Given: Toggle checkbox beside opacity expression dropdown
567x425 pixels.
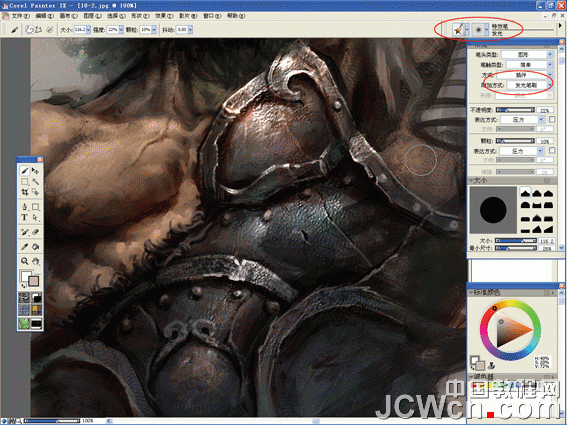Looking at the screenshot, I should click(552, 119).
